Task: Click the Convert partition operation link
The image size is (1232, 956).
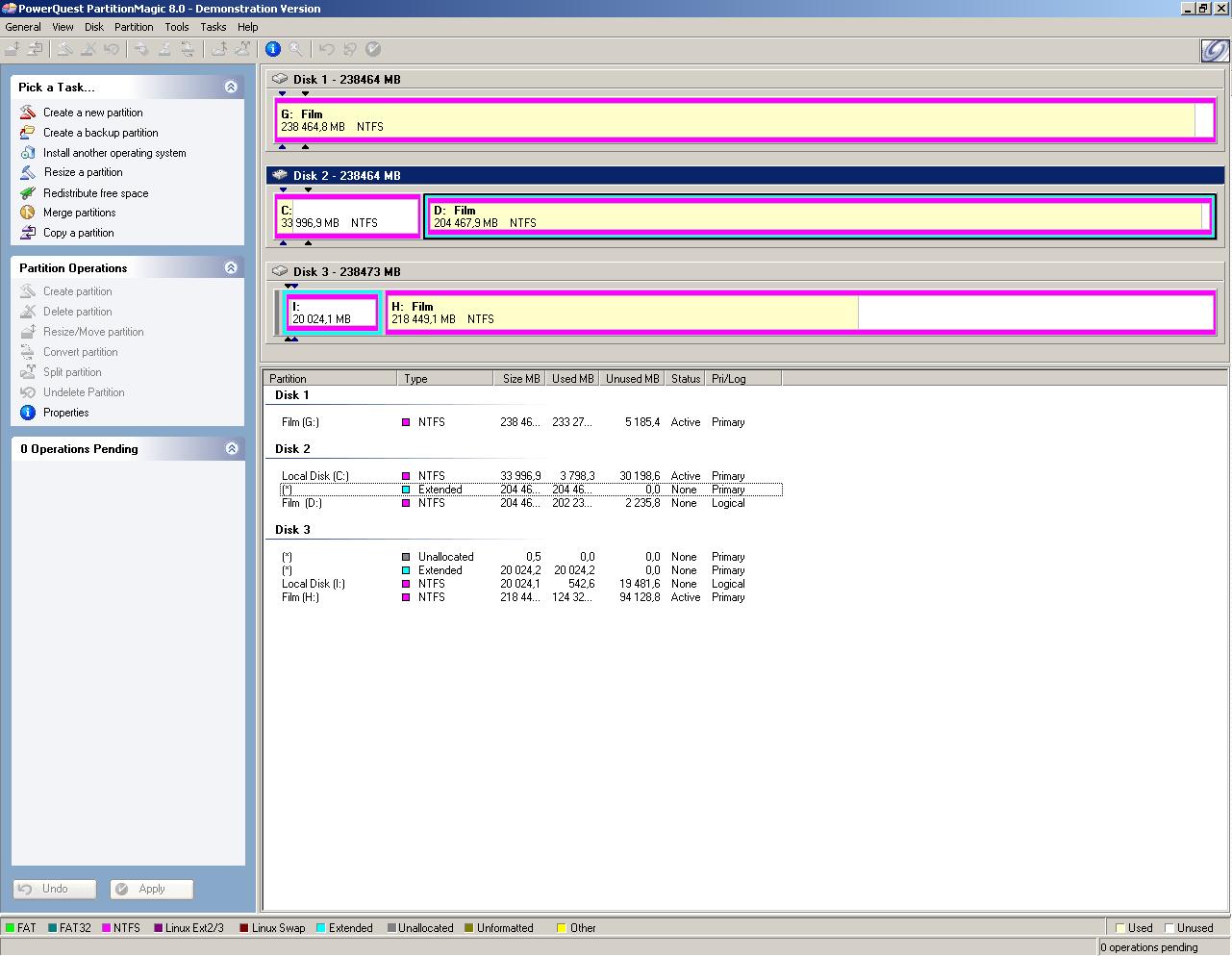Action: tap(81, 352)
